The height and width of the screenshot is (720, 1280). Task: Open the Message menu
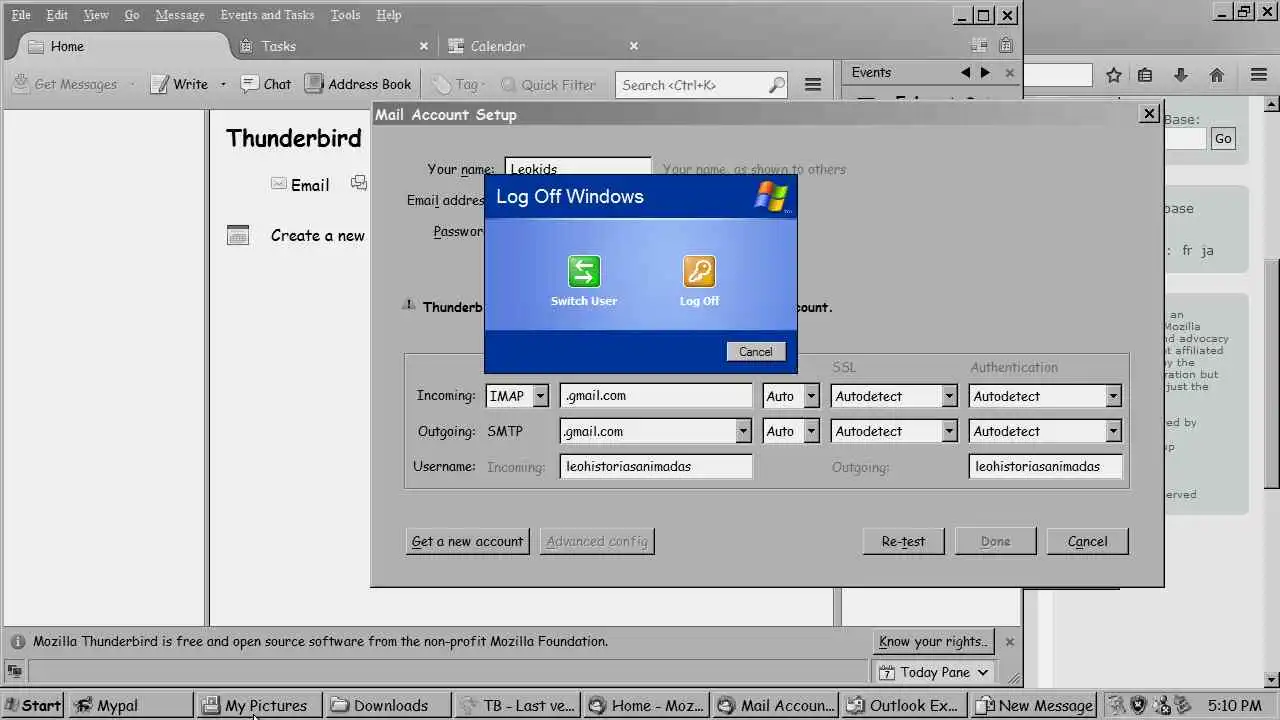[180, 15]
